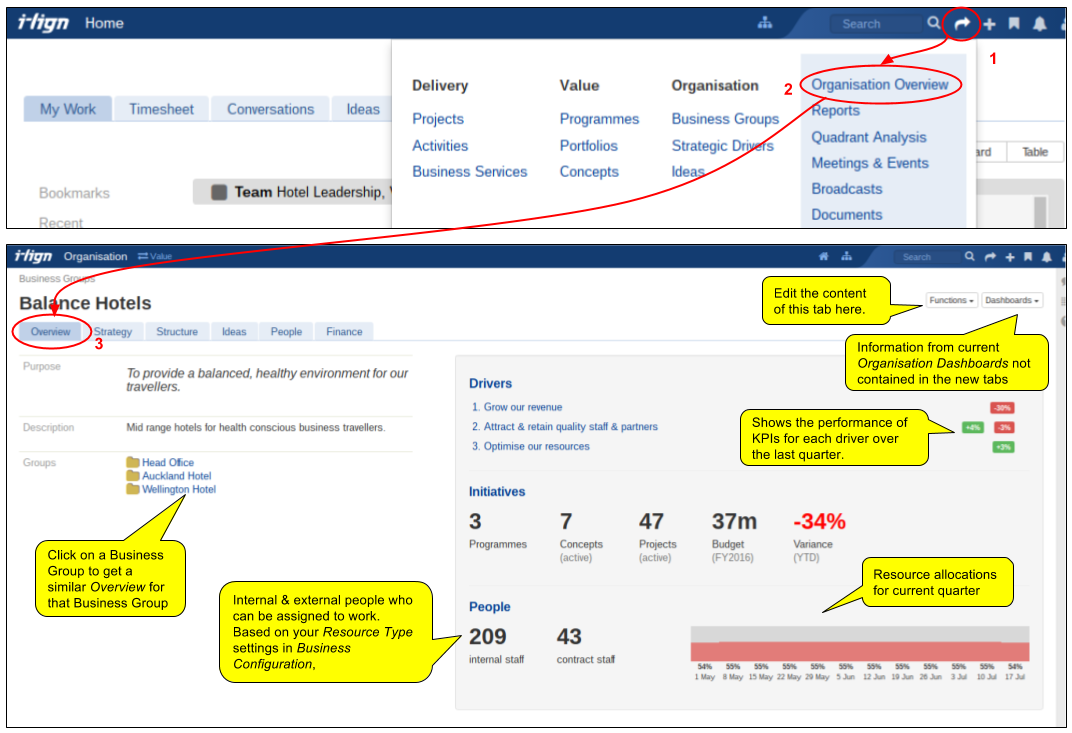The height and width of the screenshot is (733, 1072).
Task: Click the red -30% KPI badge
Action: pos(1002,408)
